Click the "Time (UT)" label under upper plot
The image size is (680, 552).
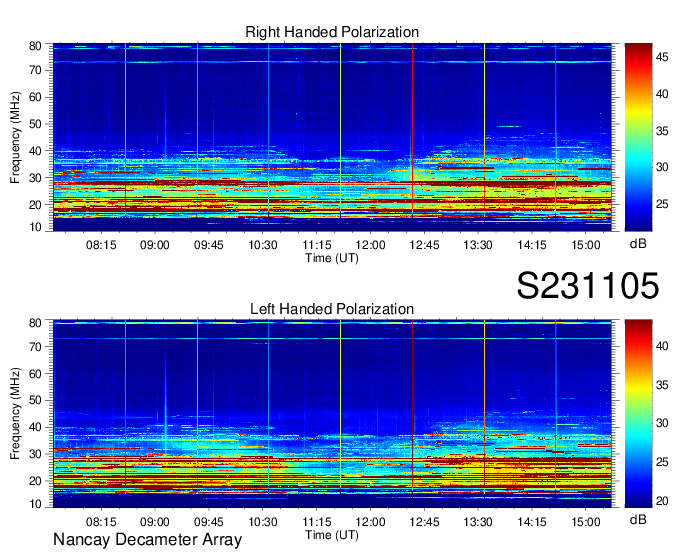tap(332, 258)
